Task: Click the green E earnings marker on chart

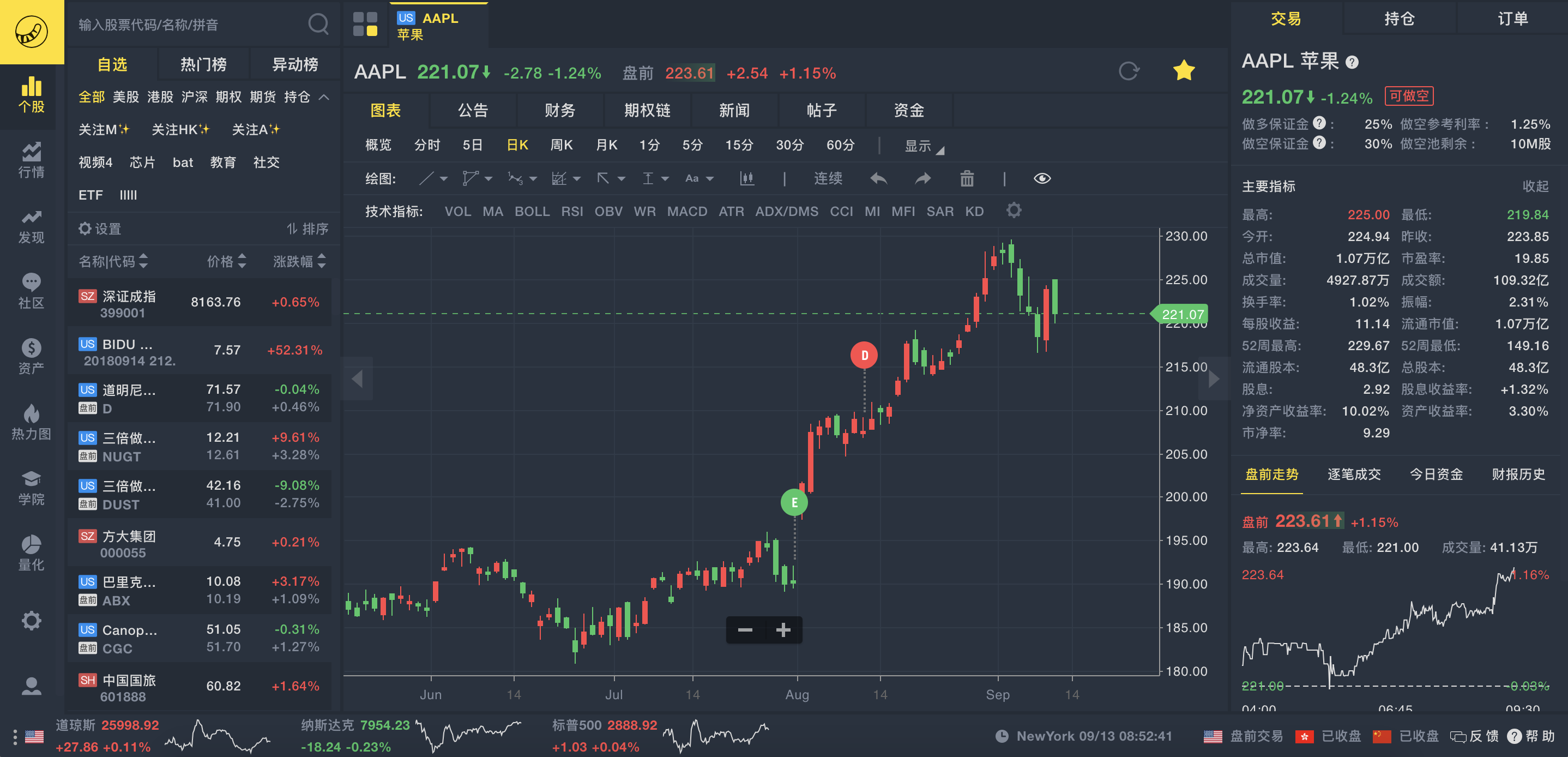Action: pos(794,502)
